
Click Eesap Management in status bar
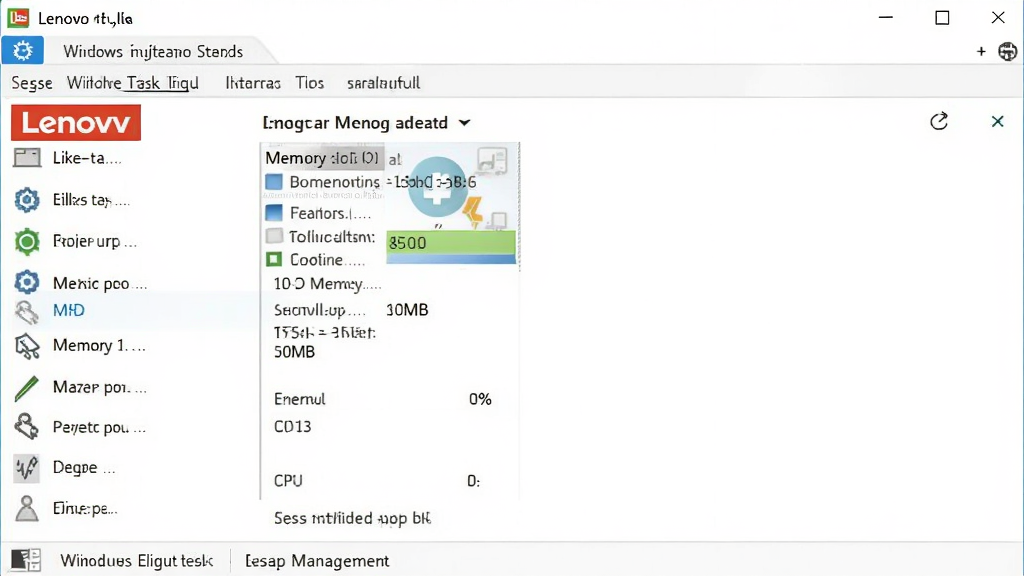pos(317,561)
